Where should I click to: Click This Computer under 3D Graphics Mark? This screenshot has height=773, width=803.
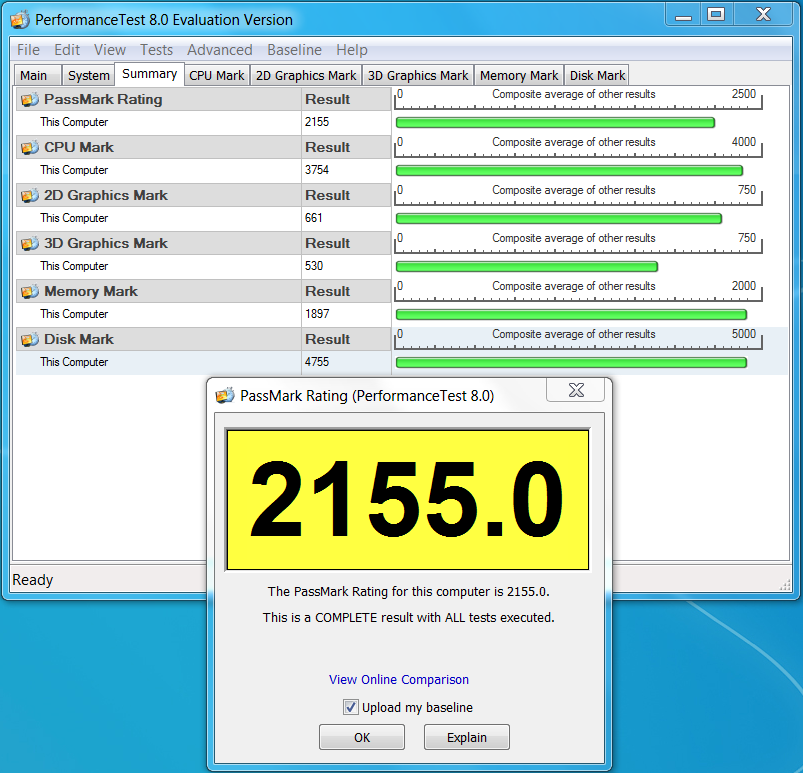[x=74, y=266]
